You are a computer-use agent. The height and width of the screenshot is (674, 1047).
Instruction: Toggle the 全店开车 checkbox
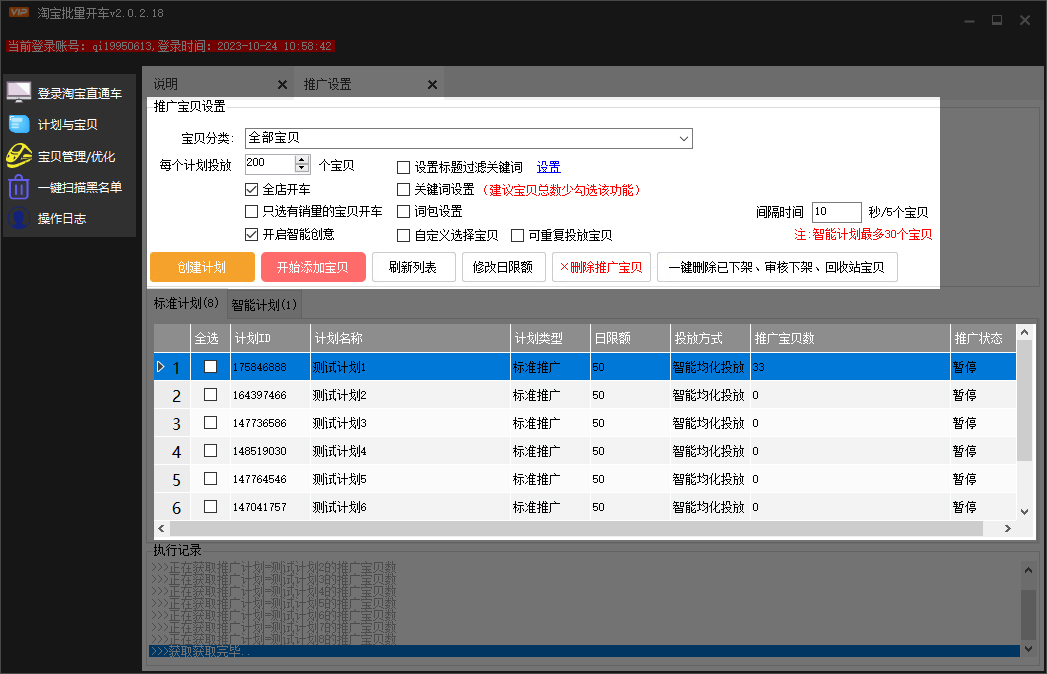(x=251, y=189)
